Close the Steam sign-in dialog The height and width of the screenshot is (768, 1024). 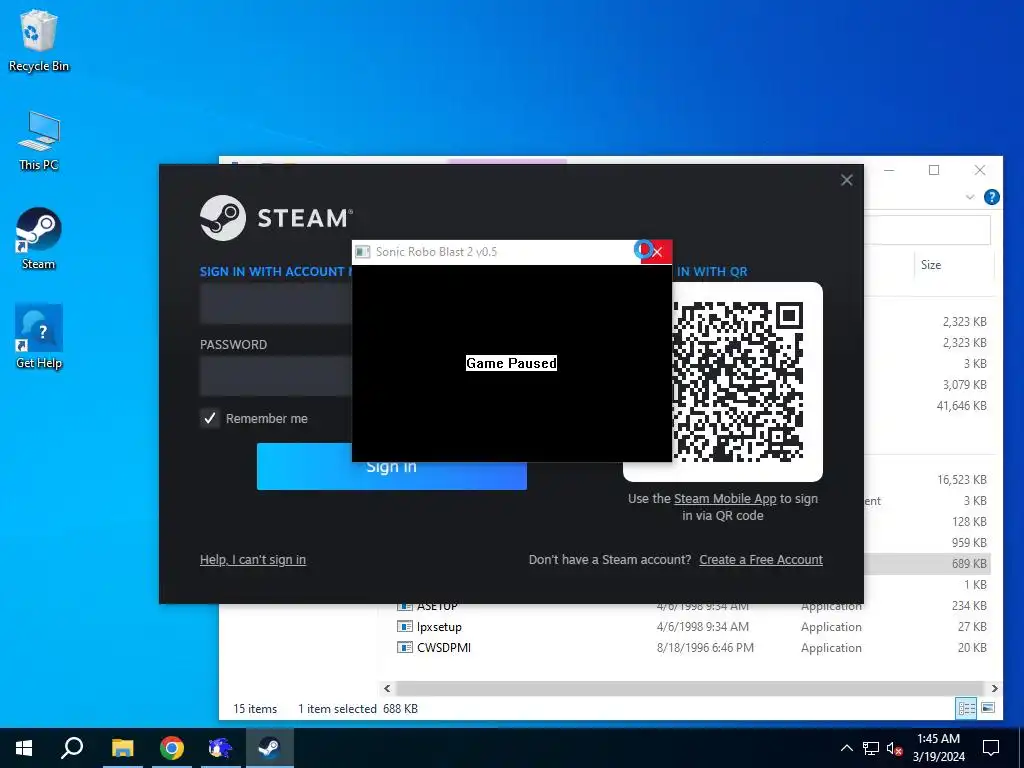[846, 180]
